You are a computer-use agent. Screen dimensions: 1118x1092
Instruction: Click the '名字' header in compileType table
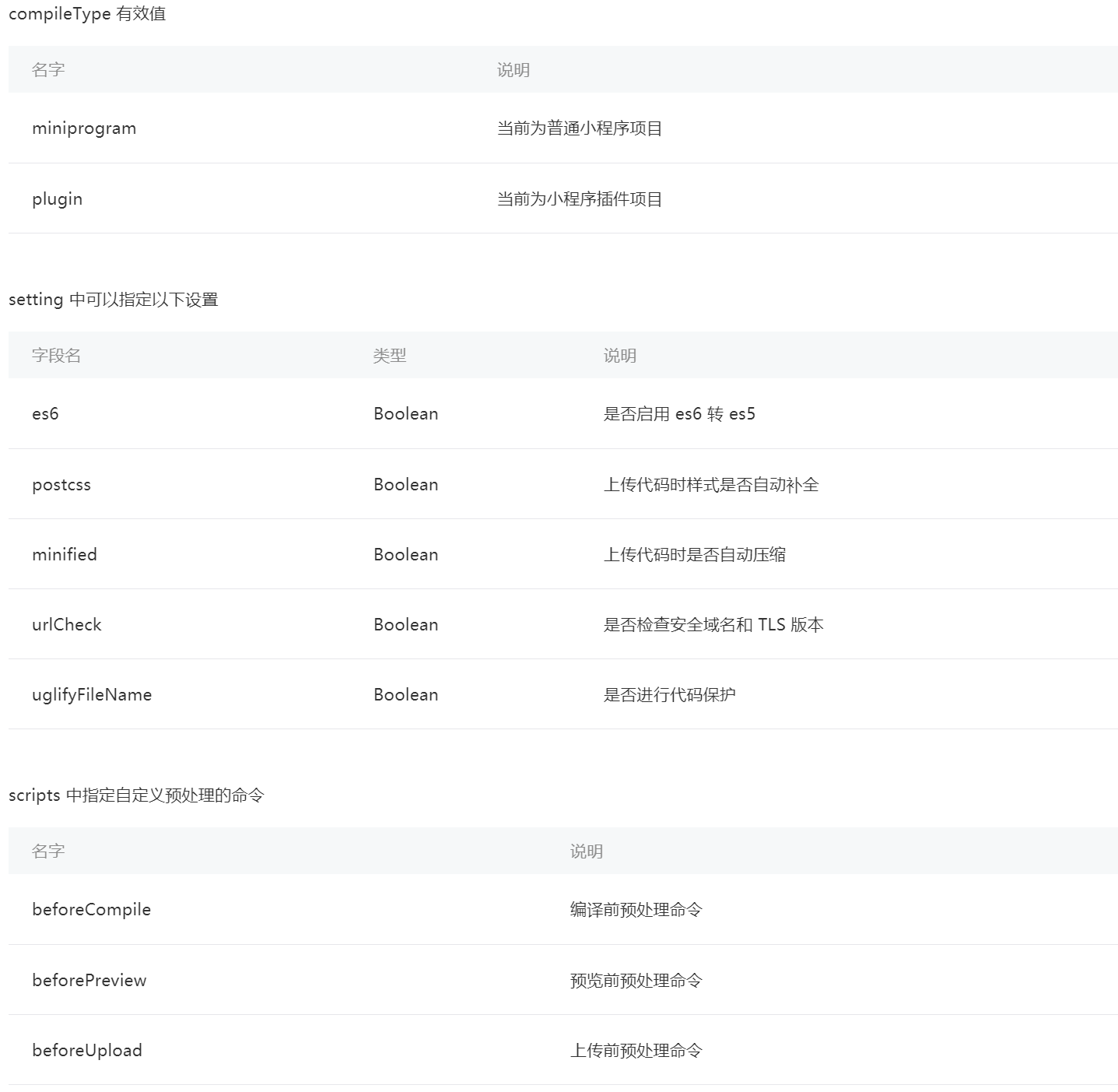pyautogui.click(x=48, y=70)
